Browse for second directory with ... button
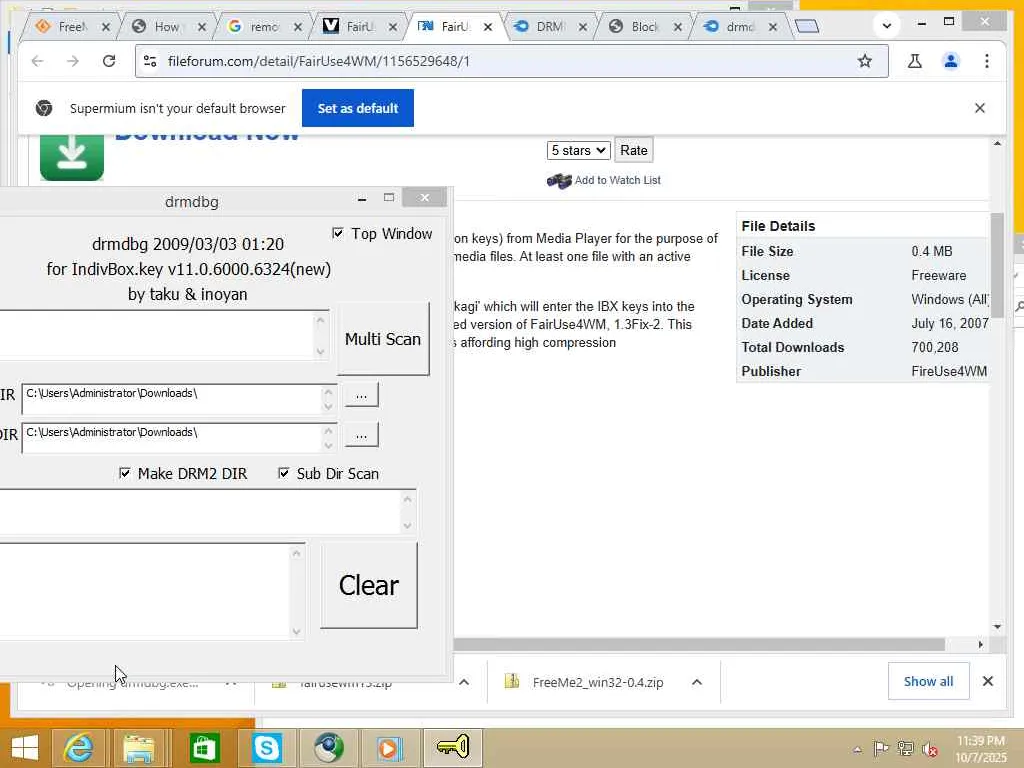The height and width of the screenshot is (768, 1024). (361, 435)
